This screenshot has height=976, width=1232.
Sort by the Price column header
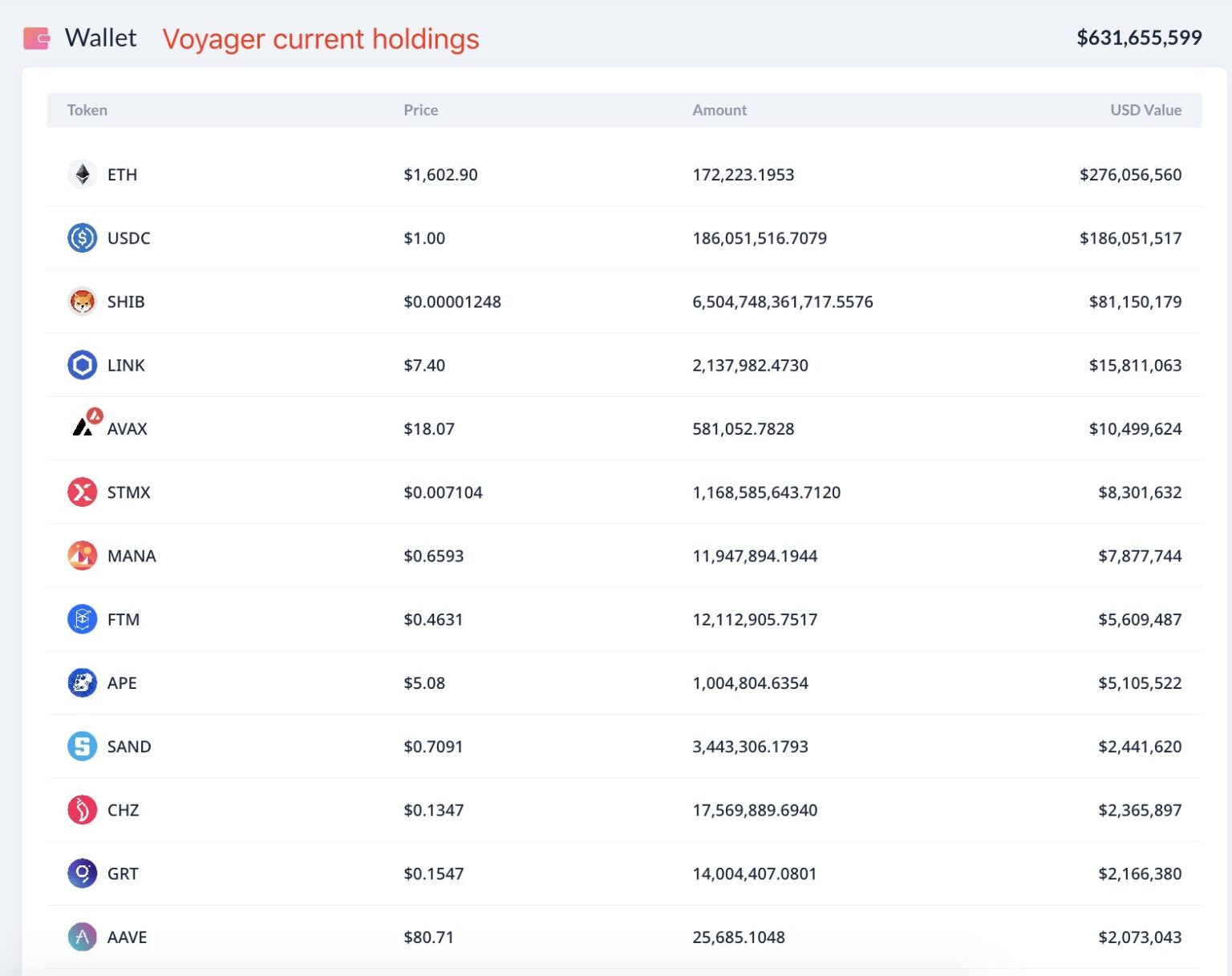[x=420, y=110]
